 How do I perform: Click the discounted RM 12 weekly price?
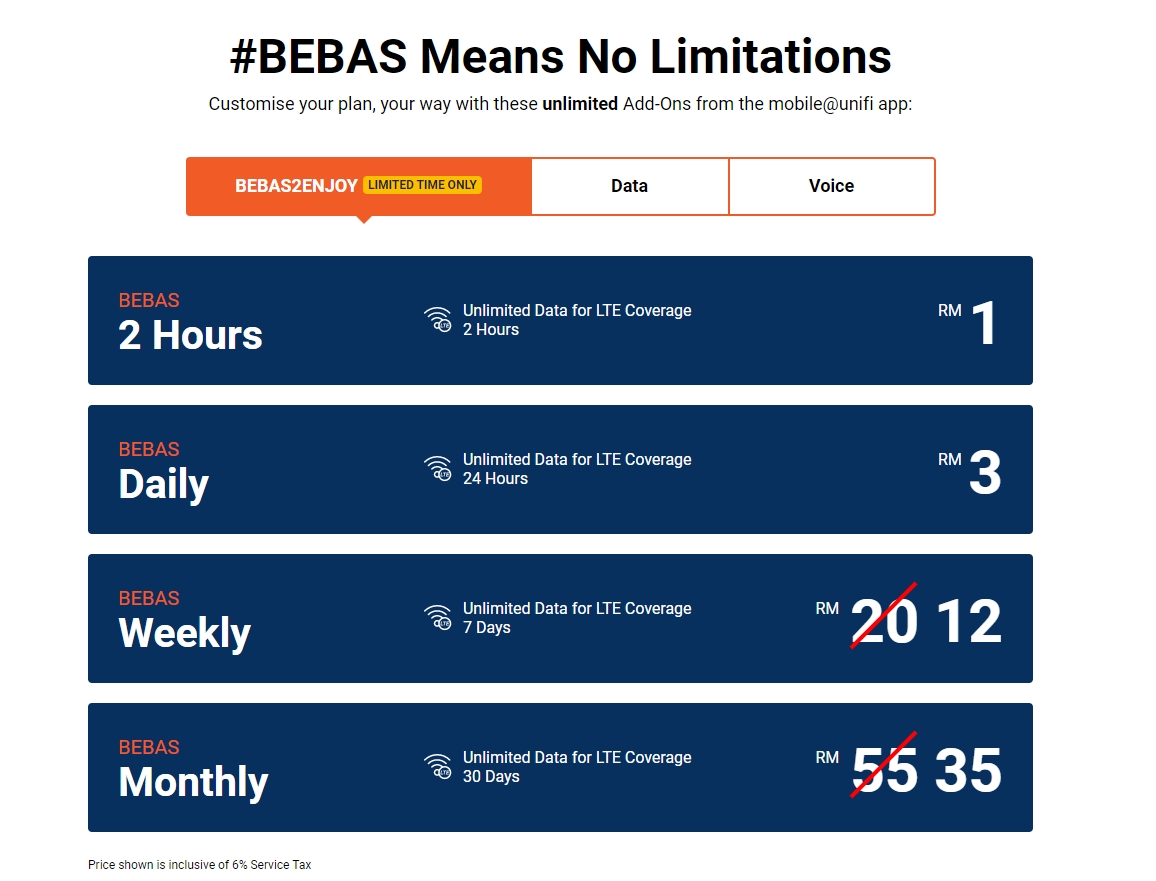969,621
